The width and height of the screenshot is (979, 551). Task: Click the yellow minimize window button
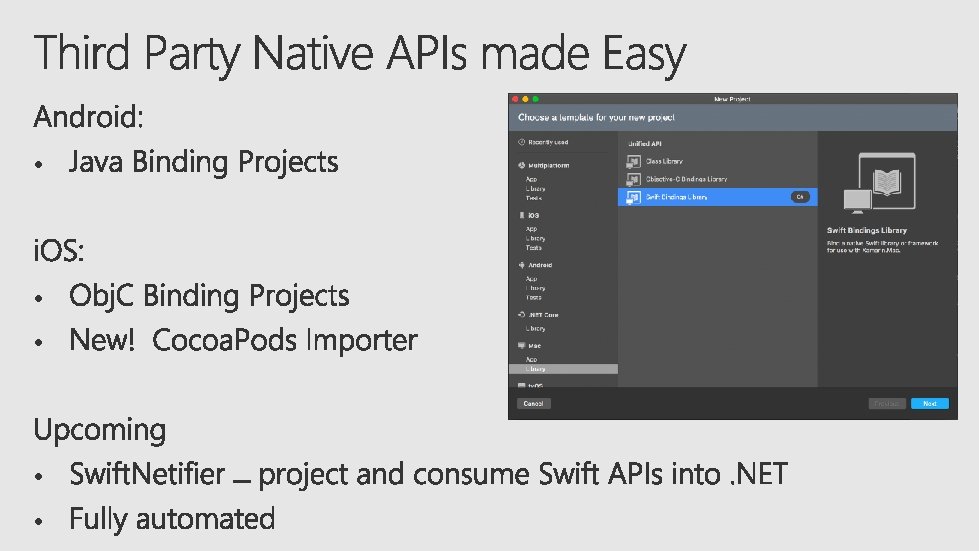click(526, 99)
